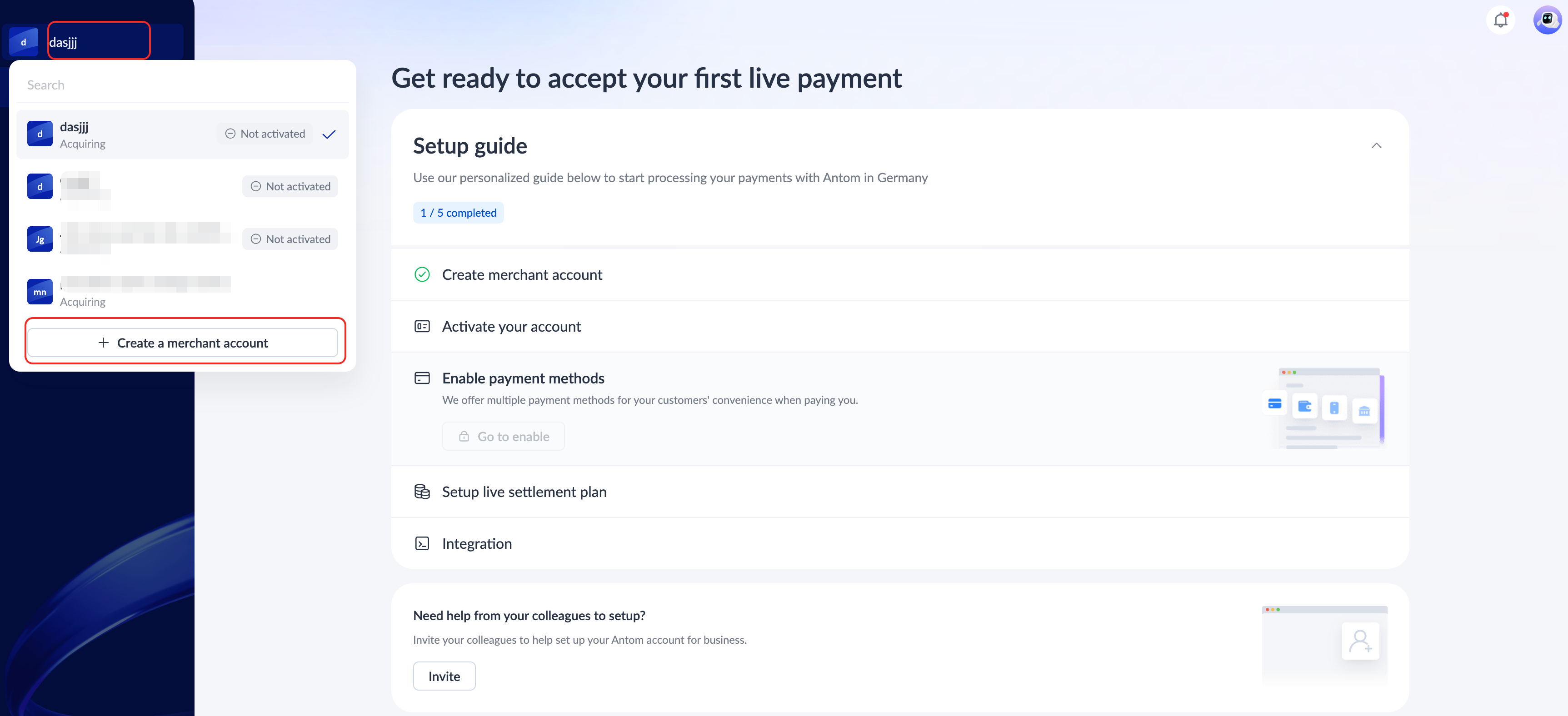Expand the Integration step
This screenshot has width=1568, height=716.
click(477, 543)
